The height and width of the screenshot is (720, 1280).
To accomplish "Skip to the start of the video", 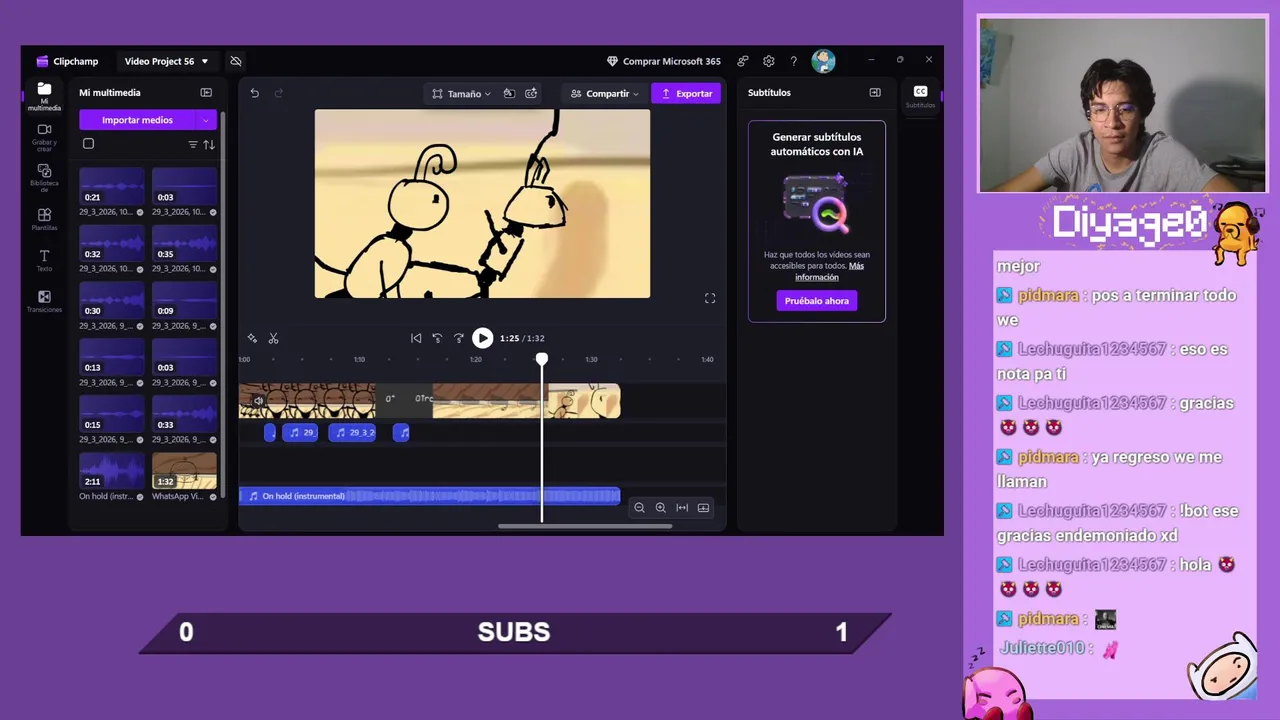I will (416, 338).
